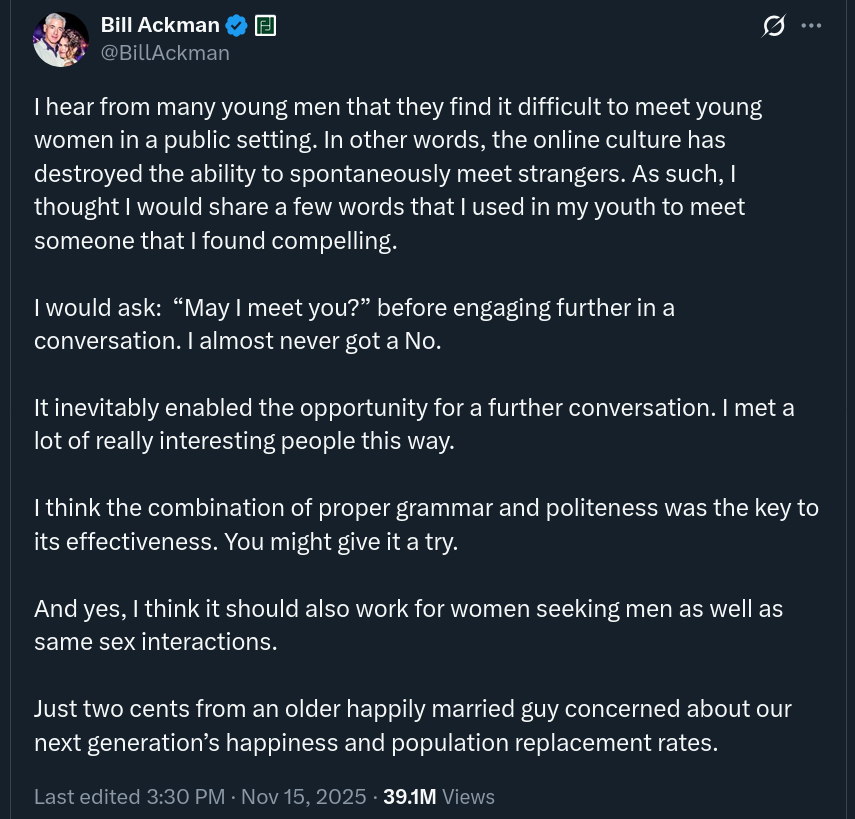Click the 39.1M view count
The image size is (855, 819).
tap(410, 796)
